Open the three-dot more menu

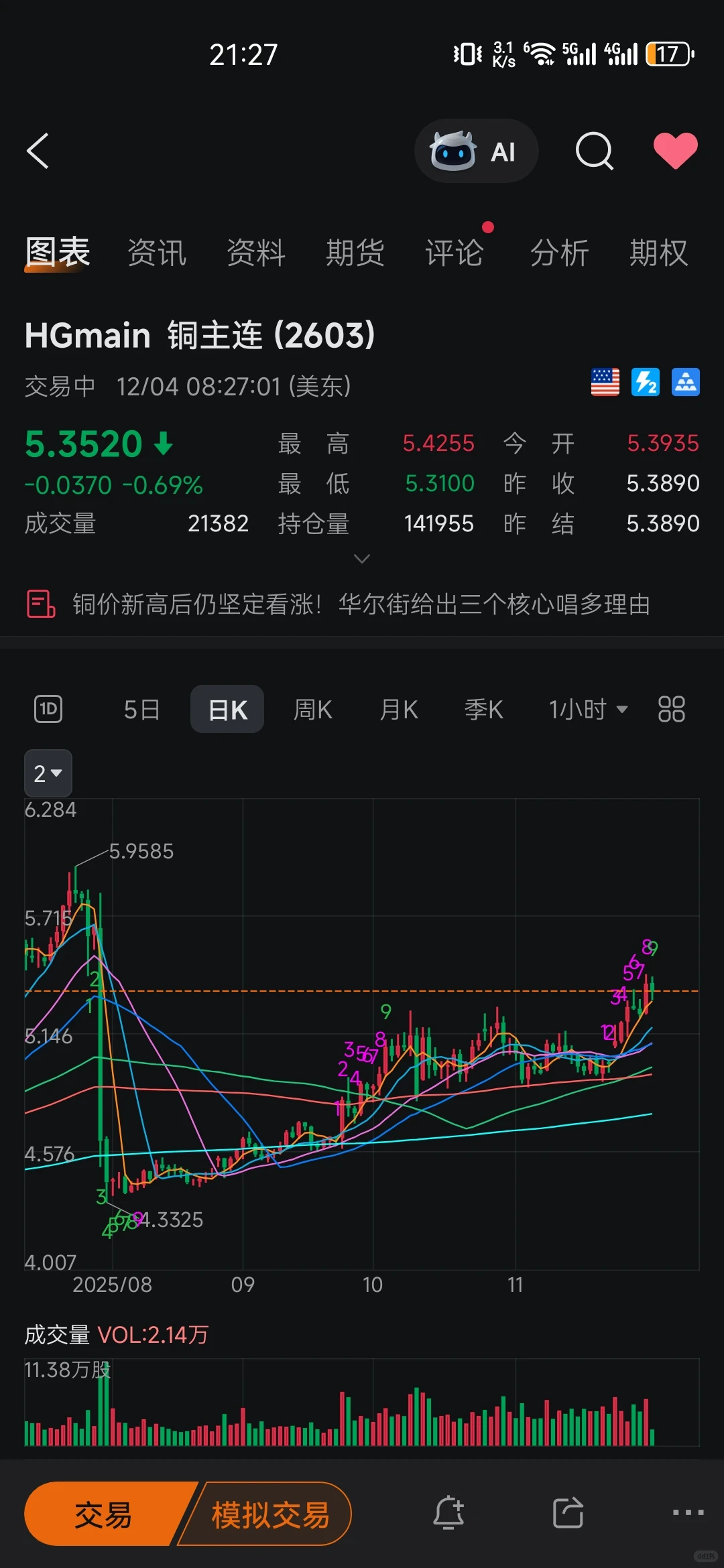688,1512
